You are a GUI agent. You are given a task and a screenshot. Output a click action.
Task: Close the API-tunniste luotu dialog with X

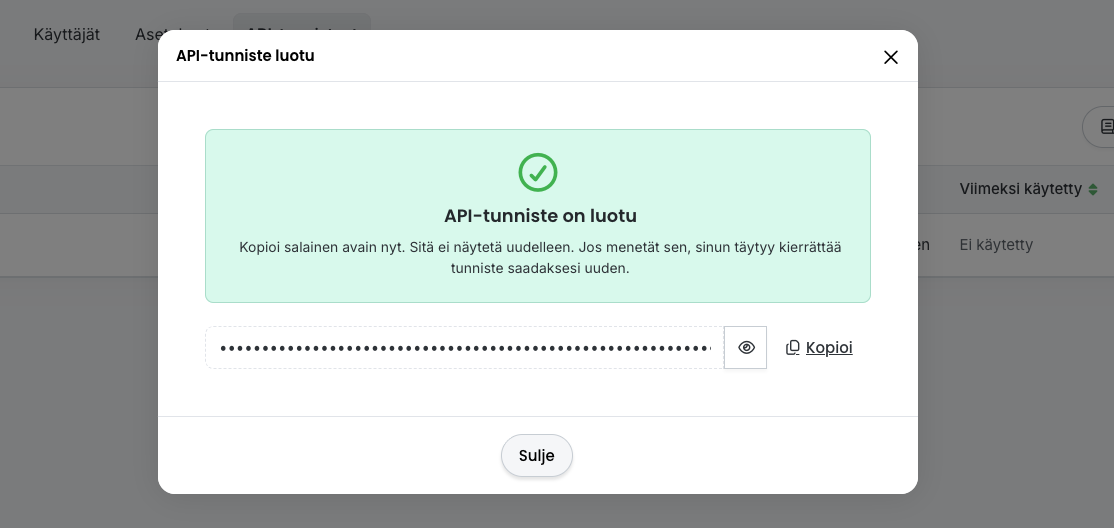click(890, 57)
